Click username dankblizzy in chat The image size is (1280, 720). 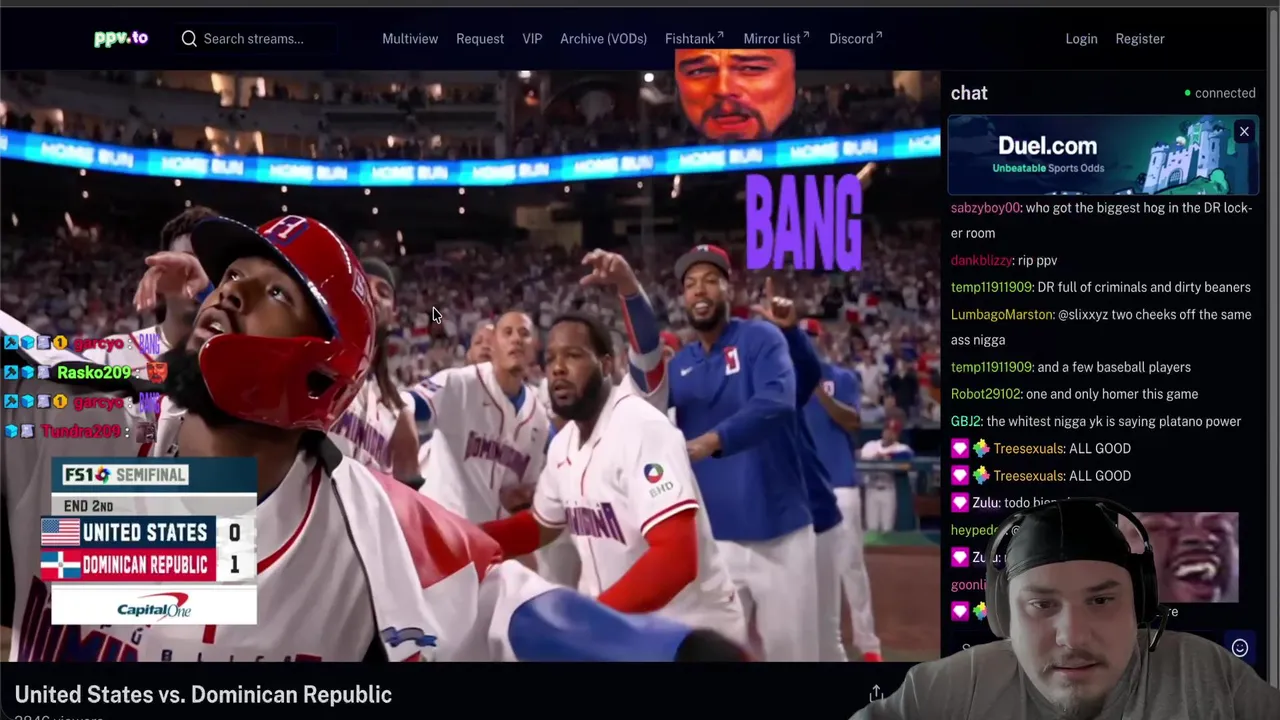tap(981, 260)
